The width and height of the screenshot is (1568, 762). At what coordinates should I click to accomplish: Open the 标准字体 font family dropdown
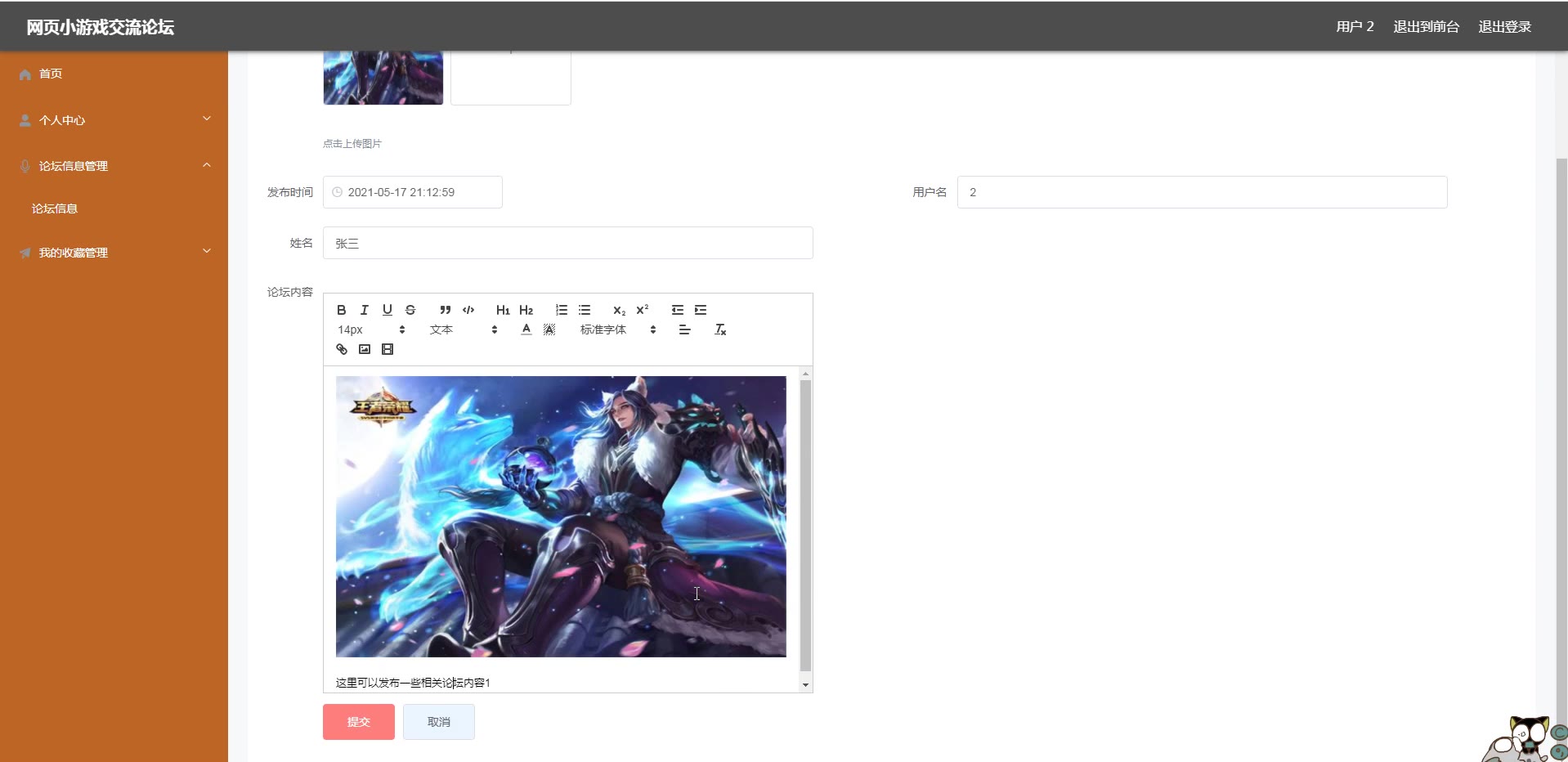618,329
